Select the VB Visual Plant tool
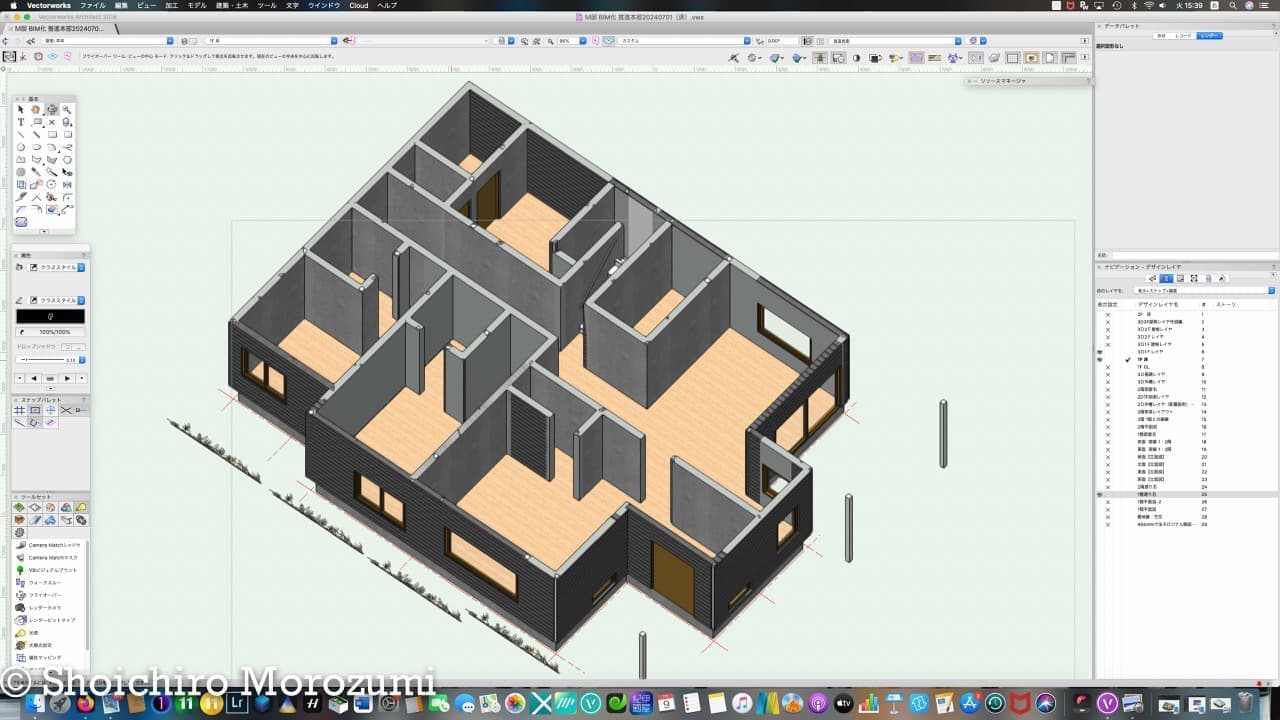Screen dimensions: 1280x720 [x=52, y=570]
